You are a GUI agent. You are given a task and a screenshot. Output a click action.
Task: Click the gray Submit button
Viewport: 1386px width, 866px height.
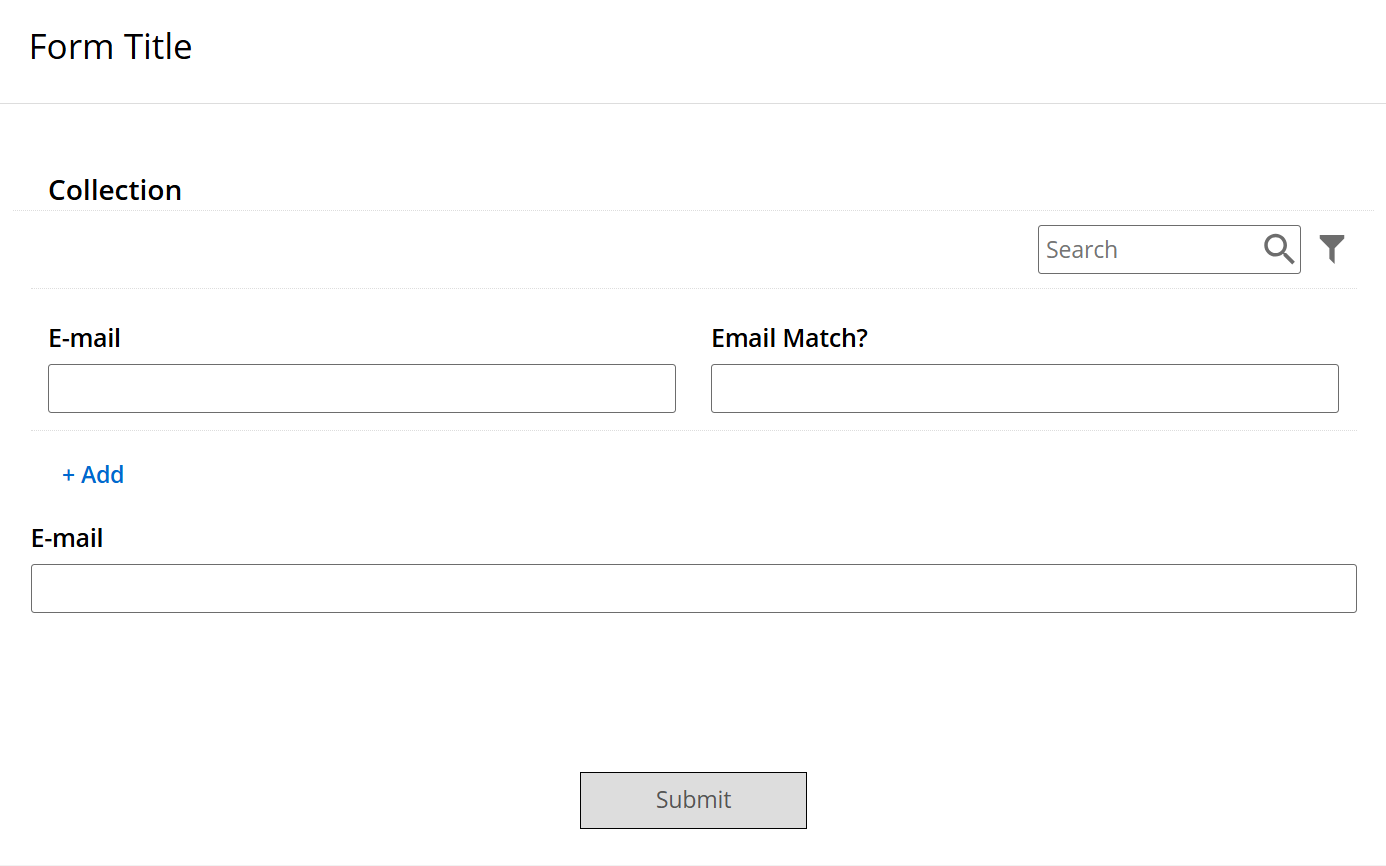[693, 800]
